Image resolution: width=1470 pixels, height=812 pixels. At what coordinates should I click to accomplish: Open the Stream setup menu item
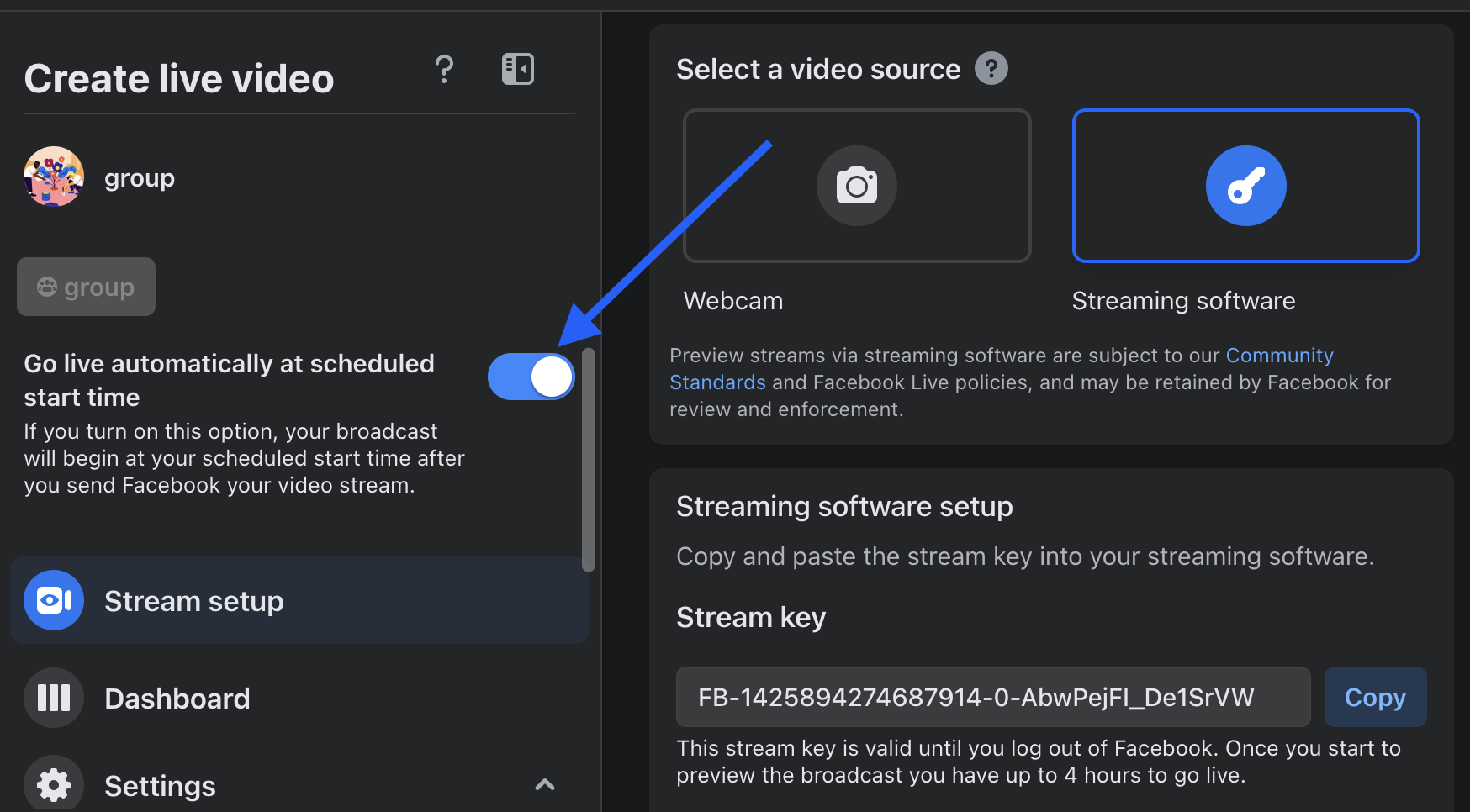(x=299, y=600)
